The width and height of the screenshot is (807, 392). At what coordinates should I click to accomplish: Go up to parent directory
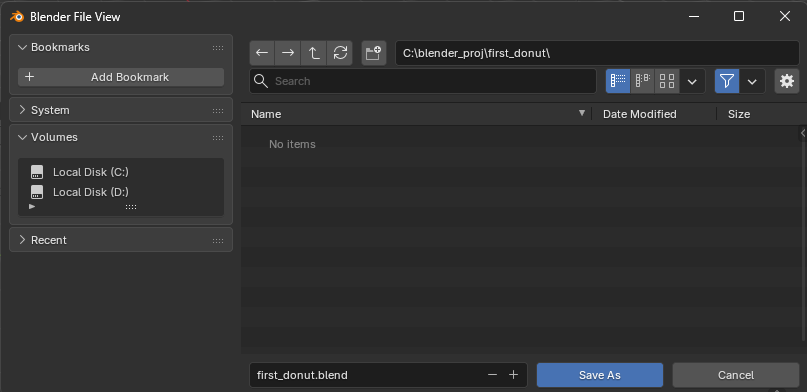pyautogui.click(x=314, y=53)
